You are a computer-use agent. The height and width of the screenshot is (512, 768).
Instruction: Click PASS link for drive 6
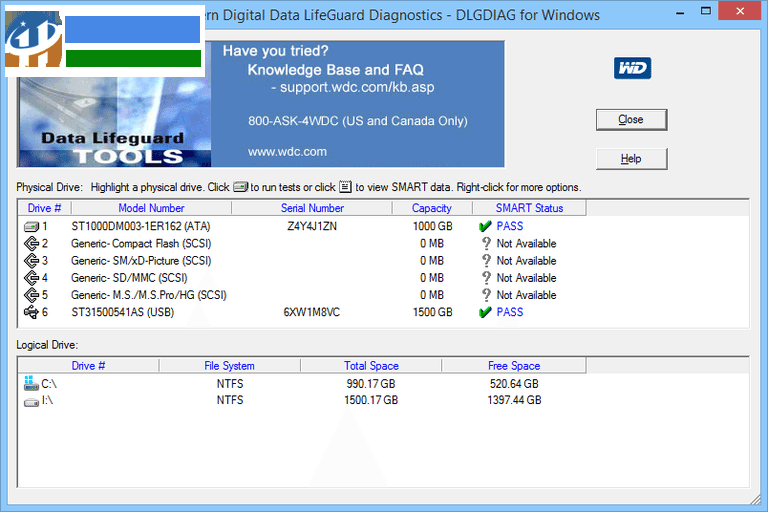(x=510, y=312)
